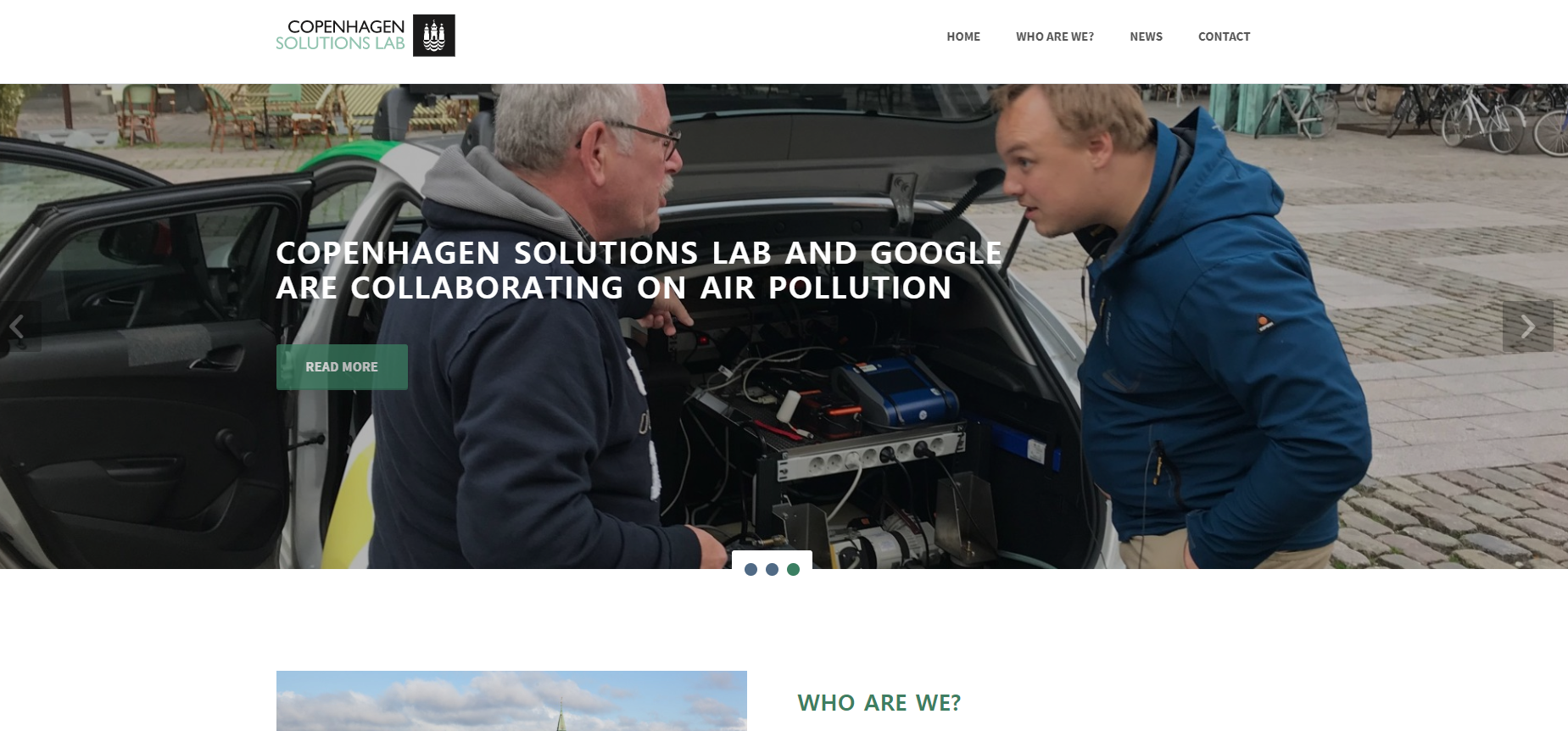Select the third green carousel dot
This screenshot has width=1568, height=731.
click(x=793, y=570)
